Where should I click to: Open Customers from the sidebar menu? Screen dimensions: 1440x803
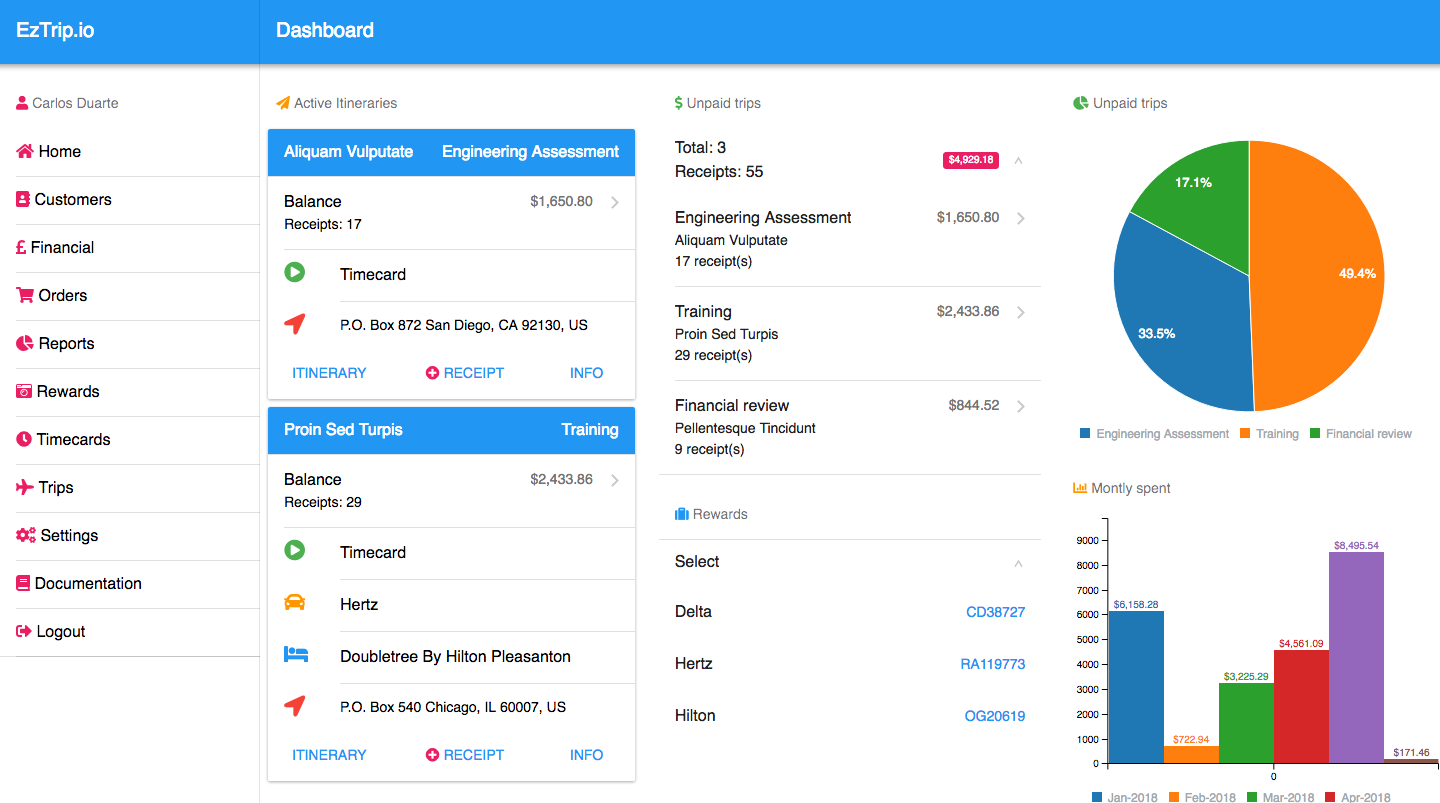pos(72,200)
